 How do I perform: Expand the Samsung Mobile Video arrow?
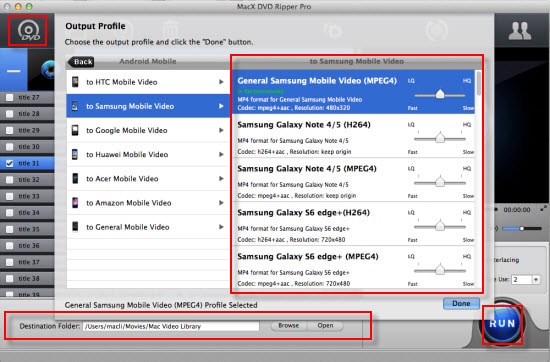(221, 106)
